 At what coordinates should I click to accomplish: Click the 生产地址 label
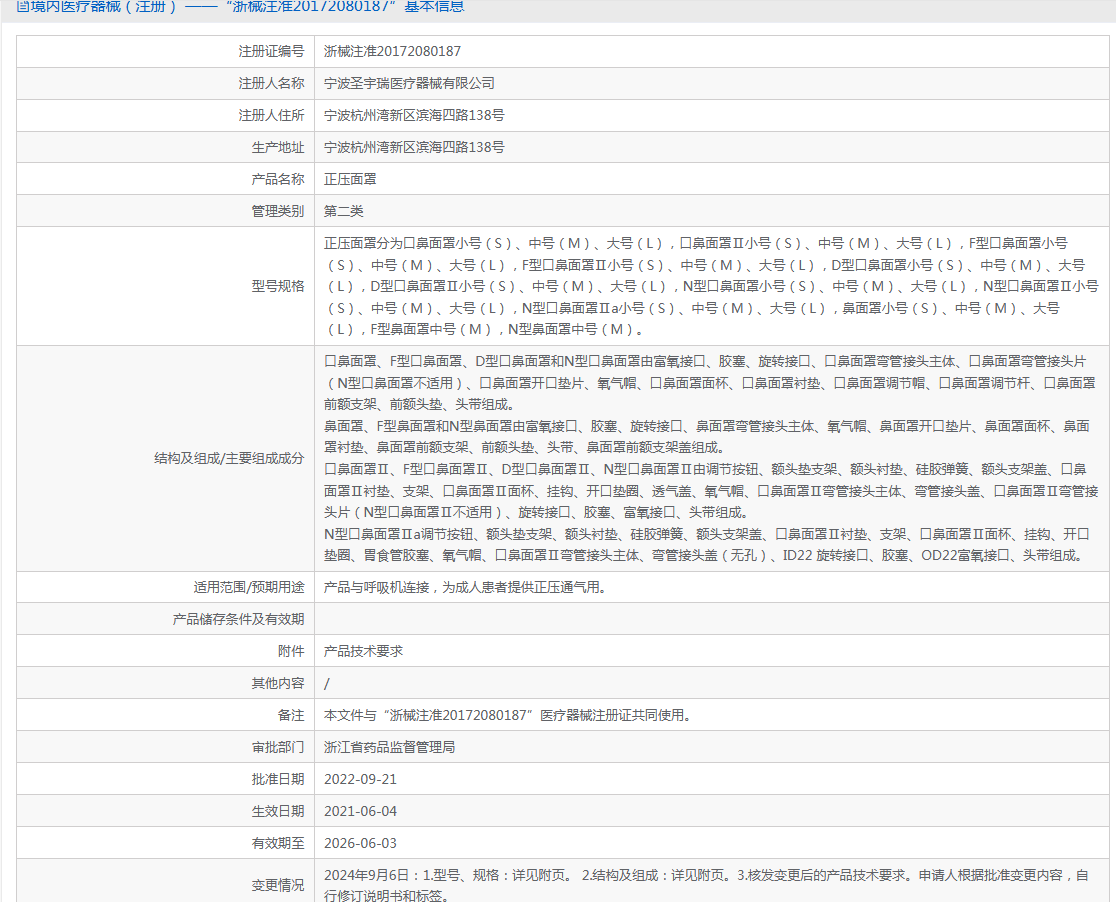(x=278, y=147)
